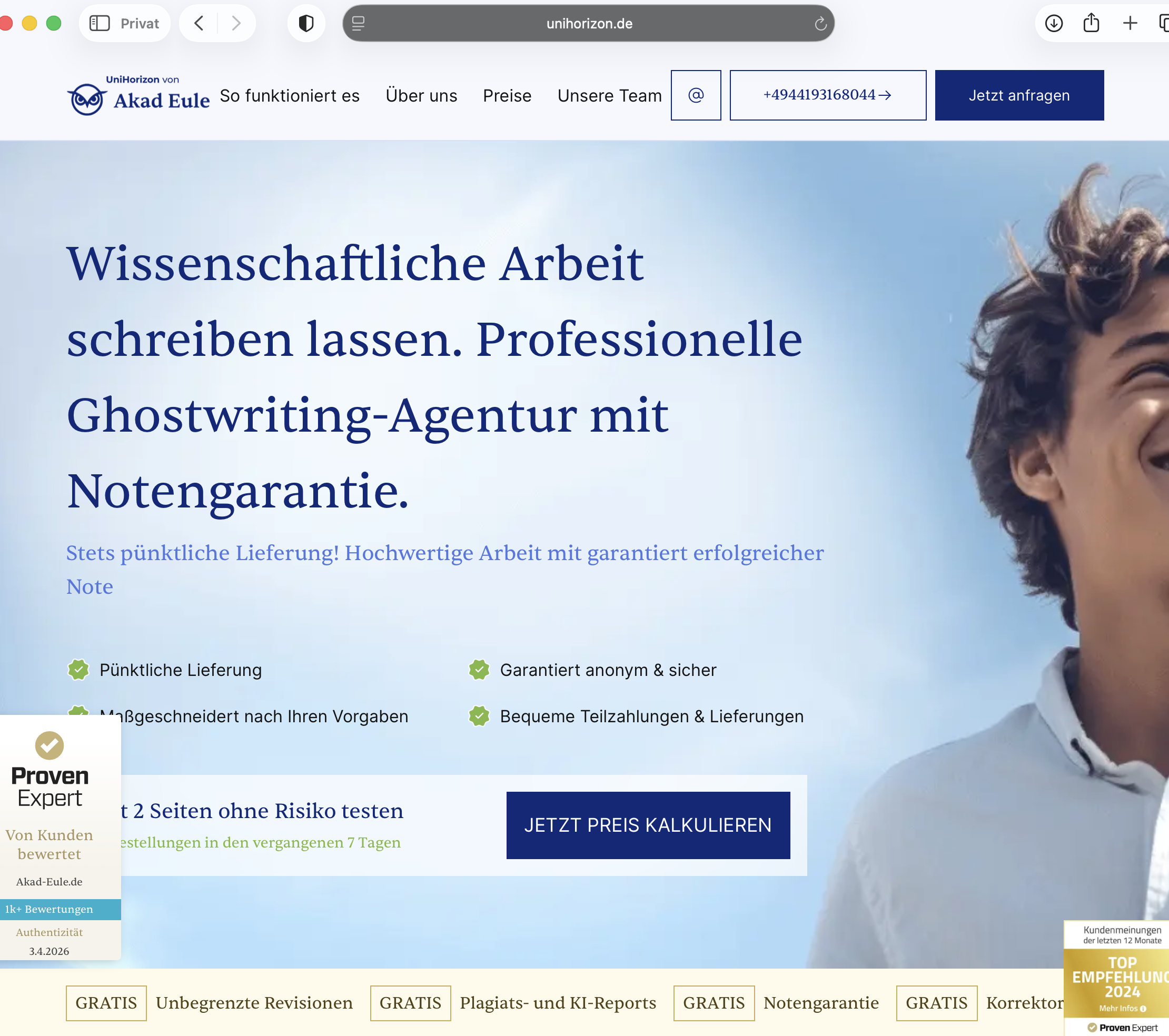Image resolution: width=1169 pixels, height=1036 pixels.
Task: Click Akad-Eule.de in Proven Expert widget
Action: coord(49,882)
